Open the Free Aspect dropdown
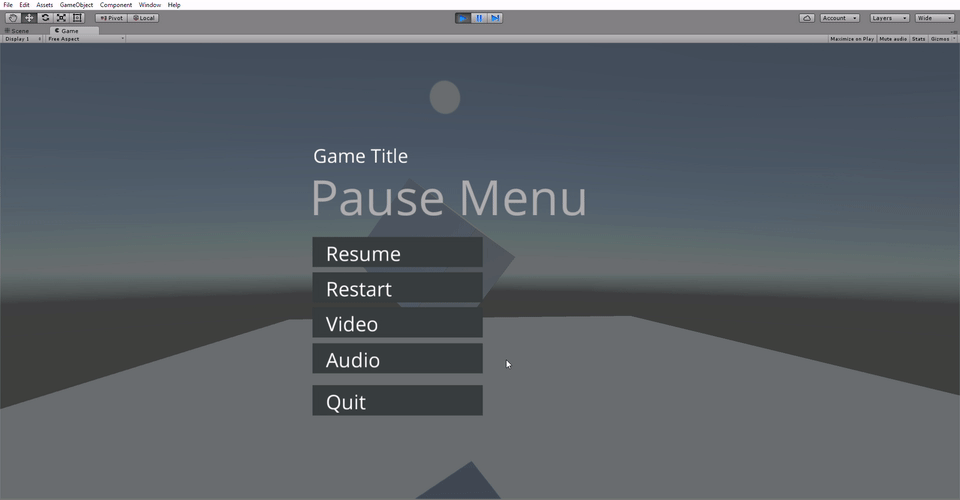 point(86,39)
